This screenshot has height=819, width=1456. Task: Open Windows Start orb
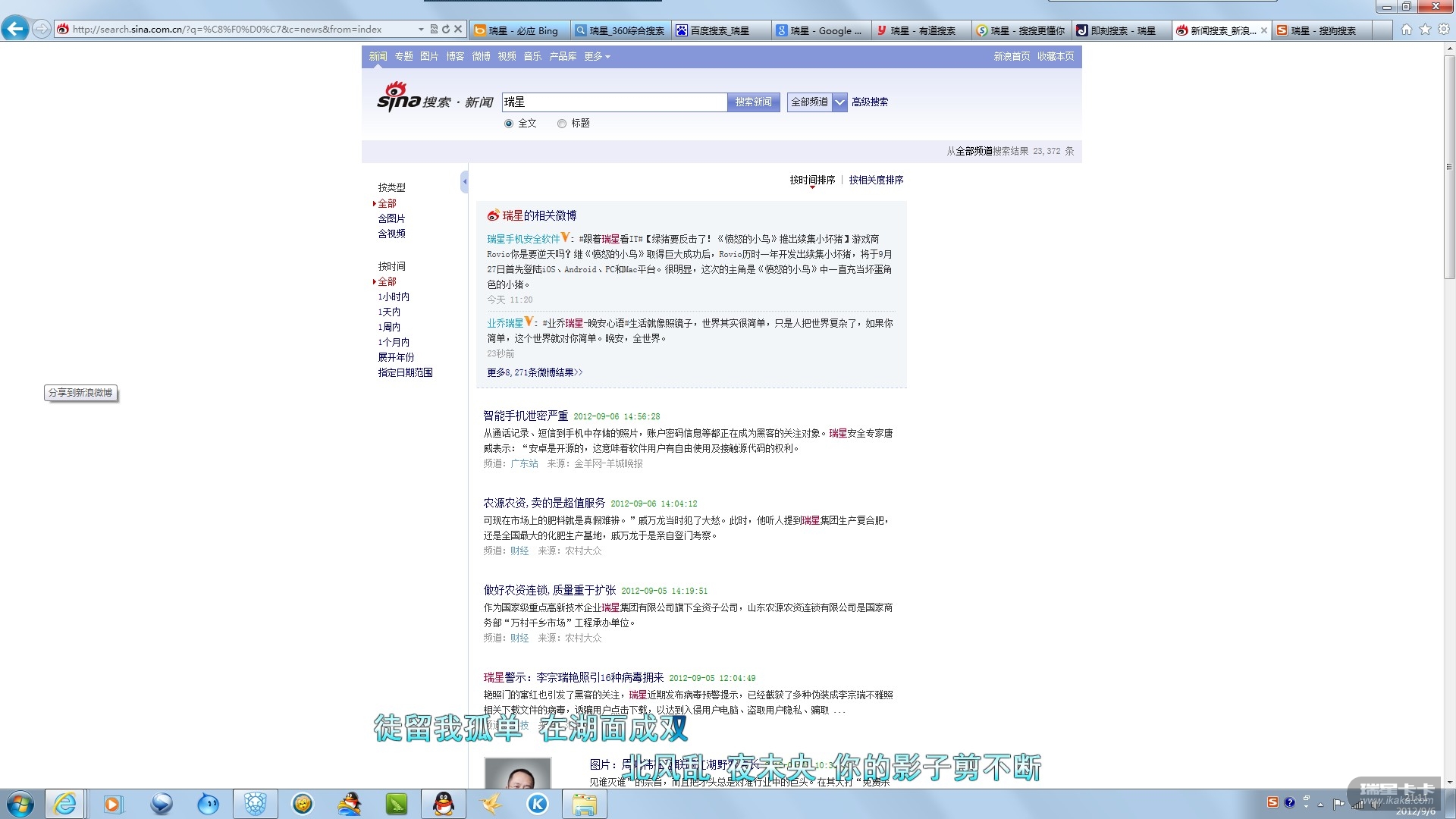[x=20, y=804]
